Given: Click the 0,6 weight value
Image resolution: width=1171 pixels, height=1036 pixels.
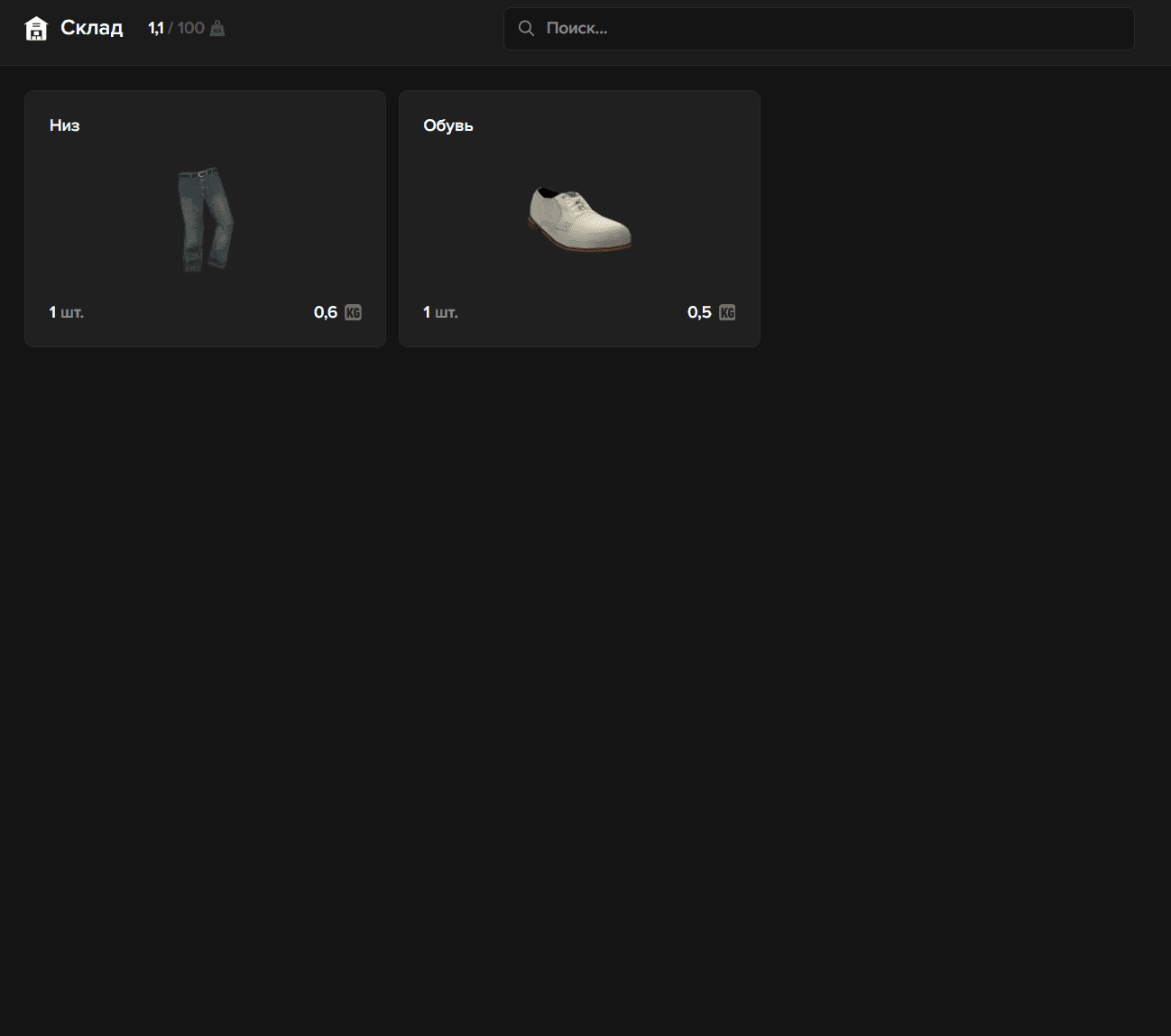Looking at the screenshot, I should (x=326, y=312).
